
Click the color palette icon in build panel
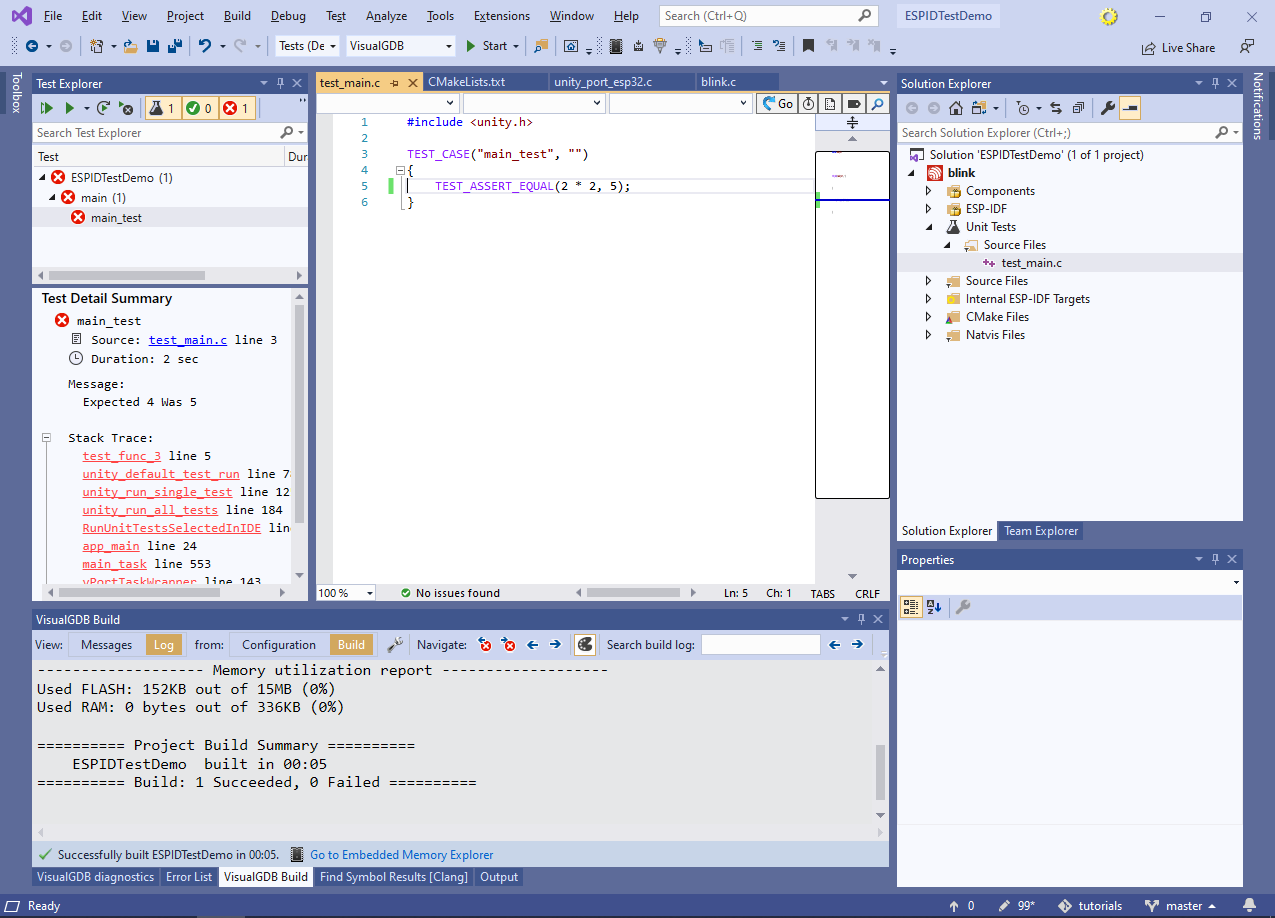(585, 645)
